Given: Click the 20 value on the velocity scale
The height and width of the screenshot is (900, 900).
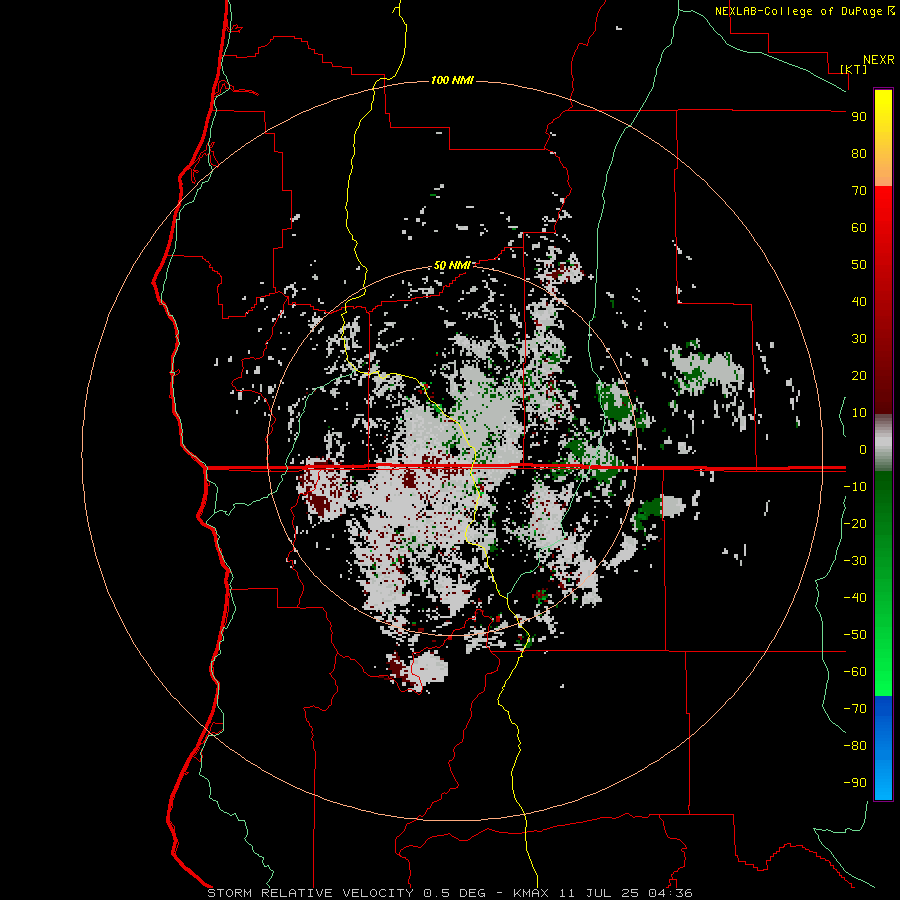Looking at the screenshot, I should click(859, 376).
